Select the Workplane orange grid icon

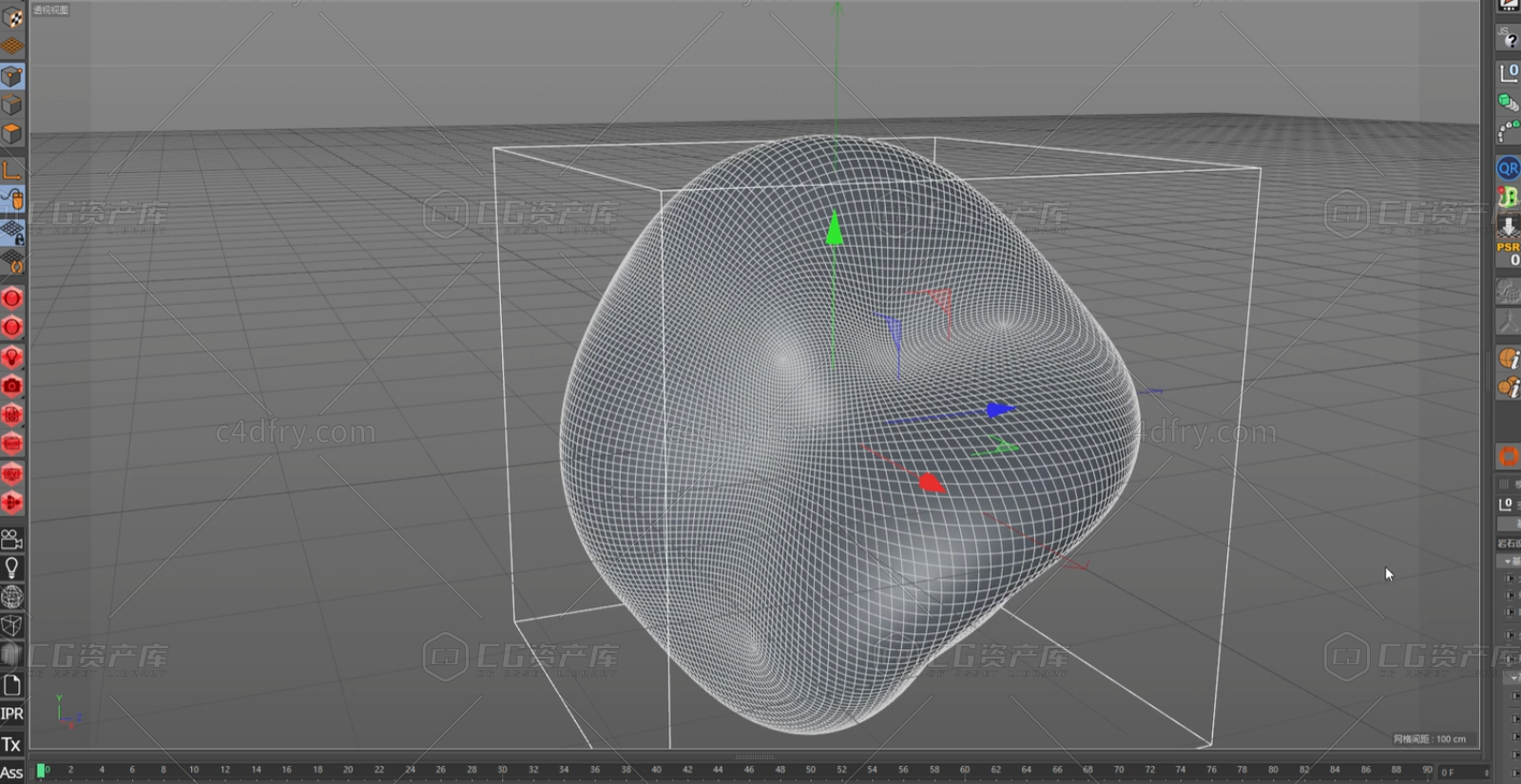click(12, 46)
